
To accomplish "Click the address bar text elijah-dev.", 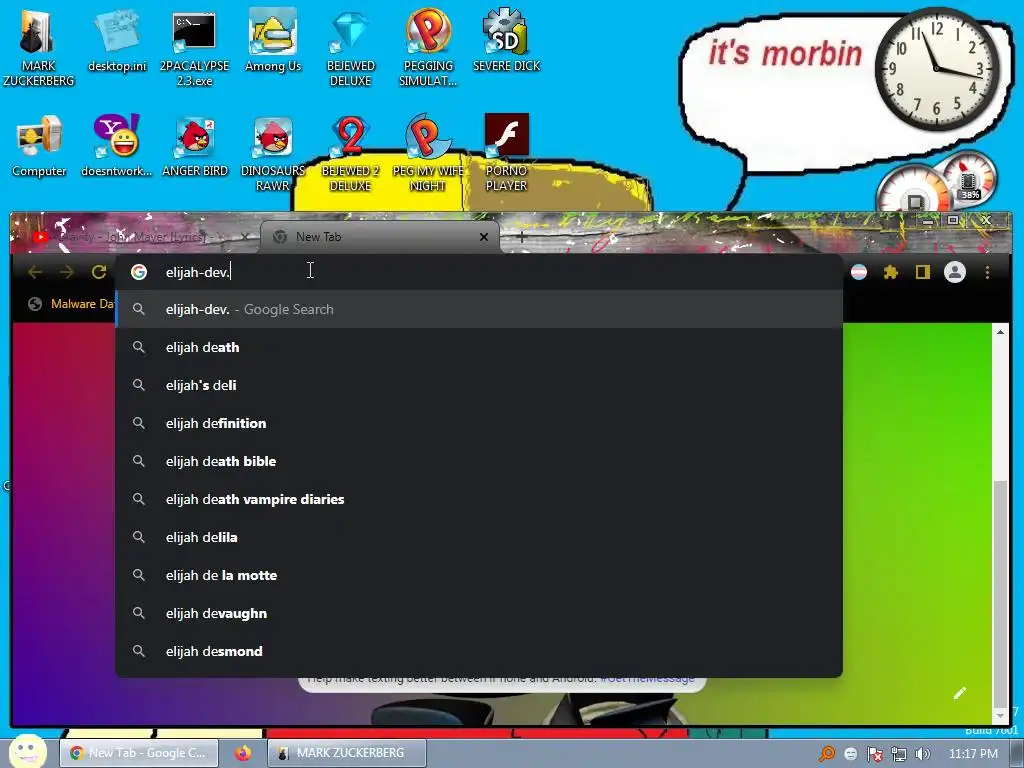I will point(198,272).
